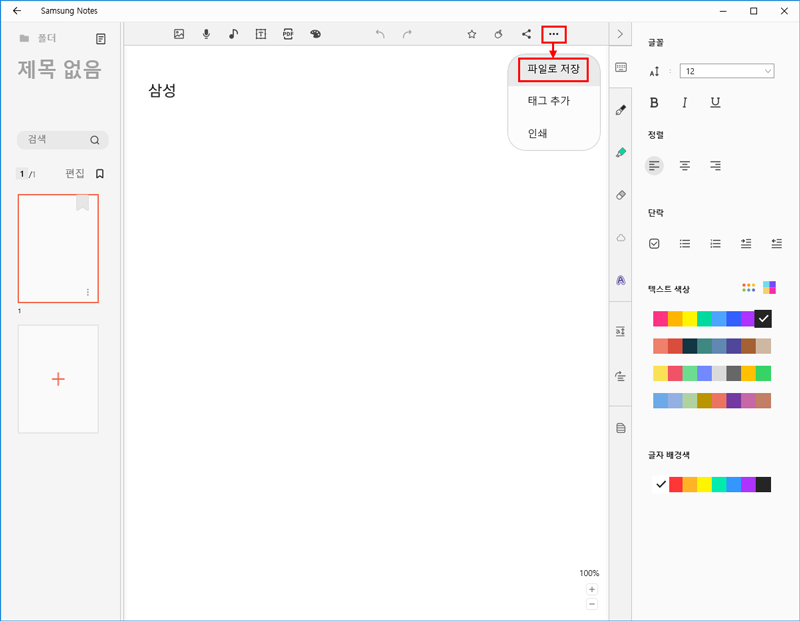Screen dimensions: 800x621
Task: Select the lasso selection tool
Action: [x=620, y=237]
